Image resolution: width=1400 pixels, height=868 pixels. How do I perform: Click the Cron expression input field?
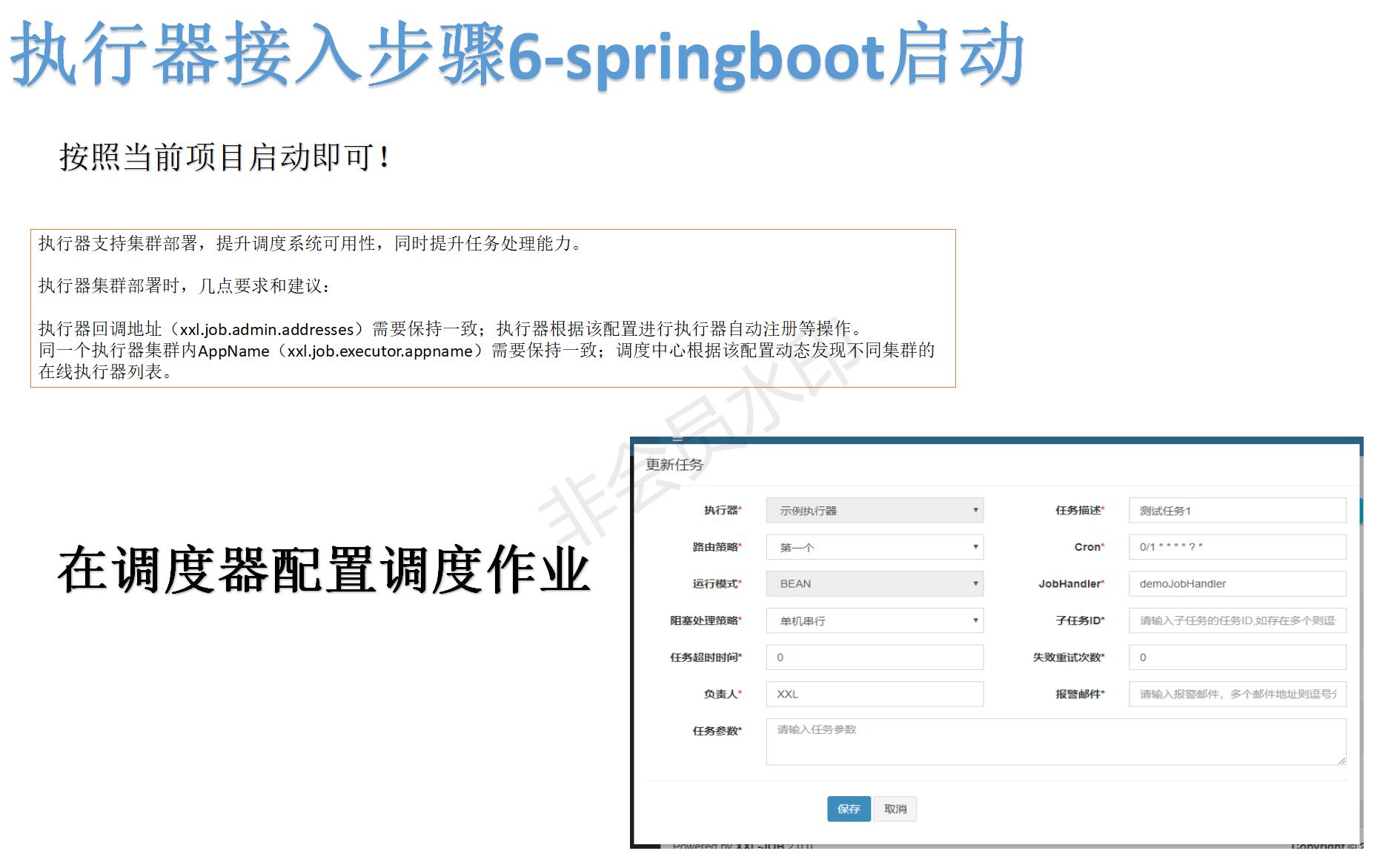tap(1237, 547)
